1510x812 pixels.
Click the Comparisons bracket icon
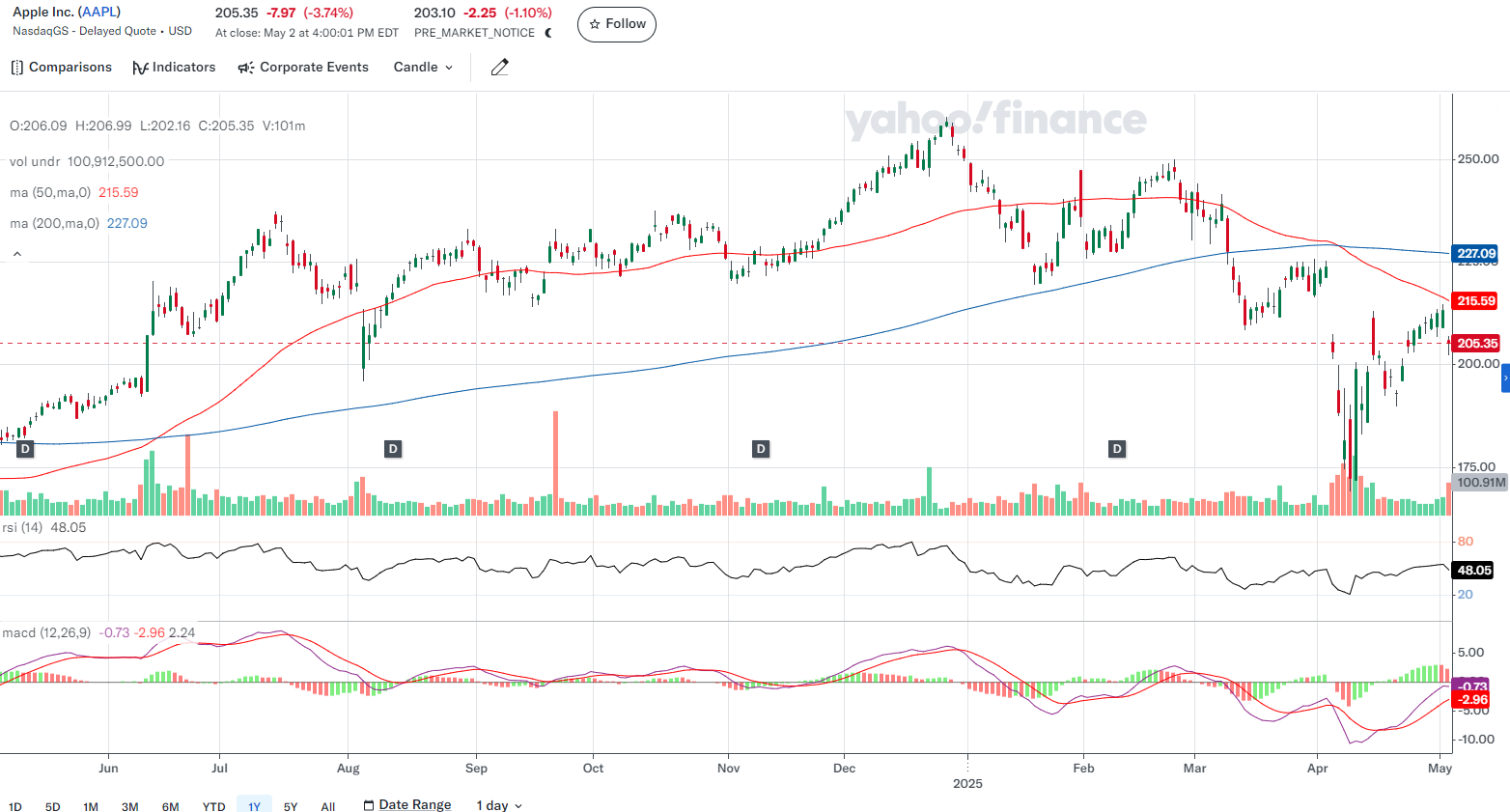pyautogui.click(x=16, y=68)
